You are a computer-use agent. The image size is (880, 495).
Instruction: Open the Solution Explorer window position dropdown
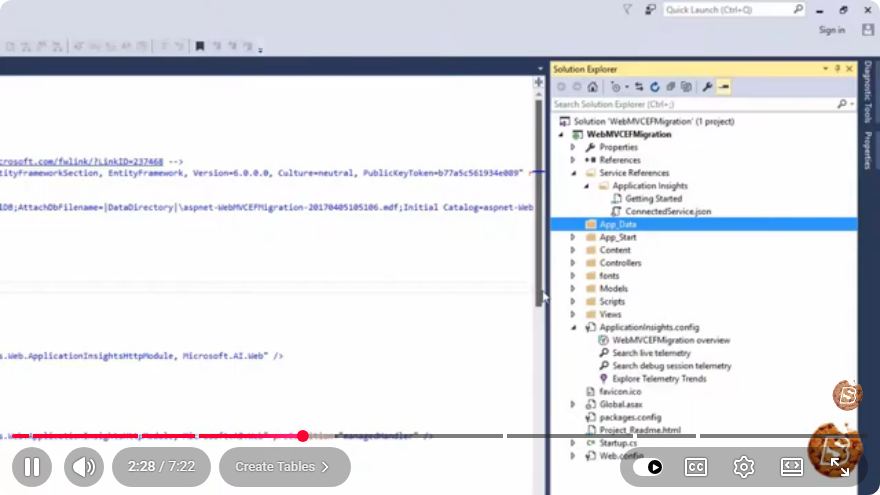826,68
